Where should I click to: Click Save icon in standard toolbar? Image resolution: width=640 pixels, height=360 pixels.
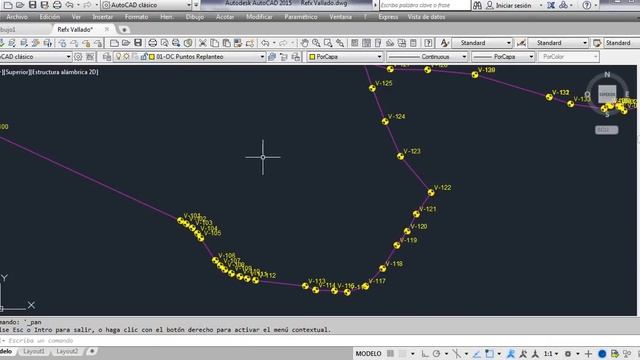point(138,43)
